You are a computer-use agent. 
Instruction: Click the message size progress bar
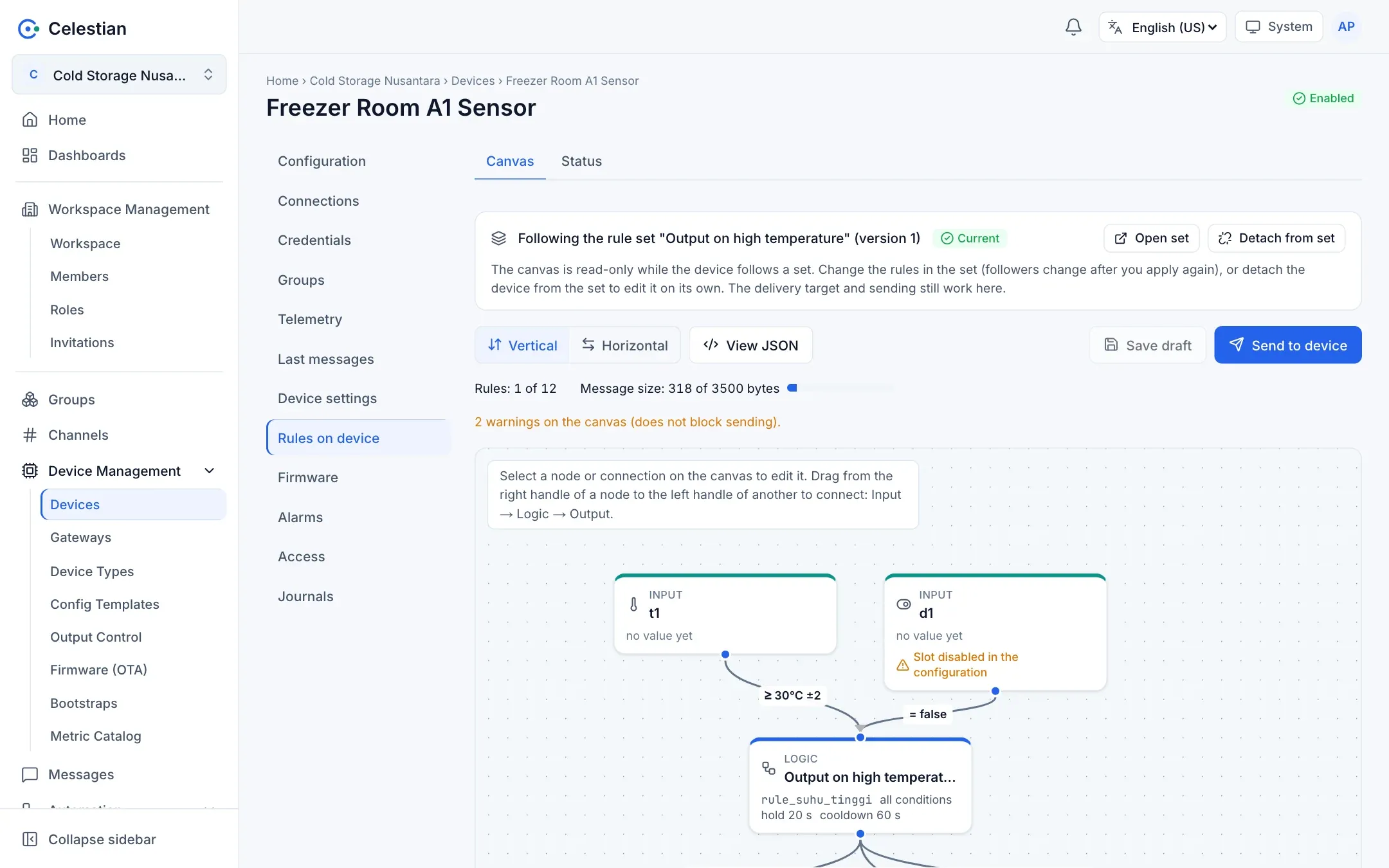pyautogui.click(x=840, y=388)
